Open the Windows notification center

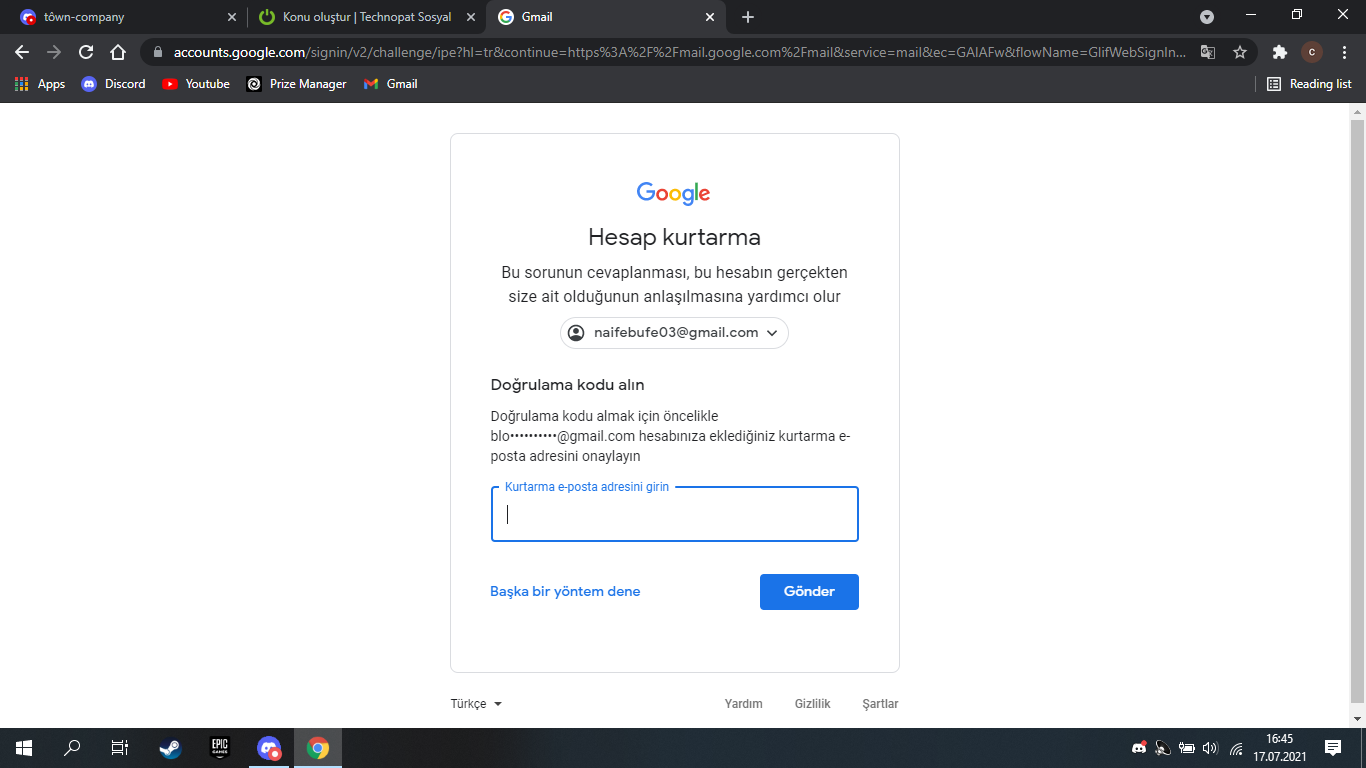click(x=1332, y=748)
